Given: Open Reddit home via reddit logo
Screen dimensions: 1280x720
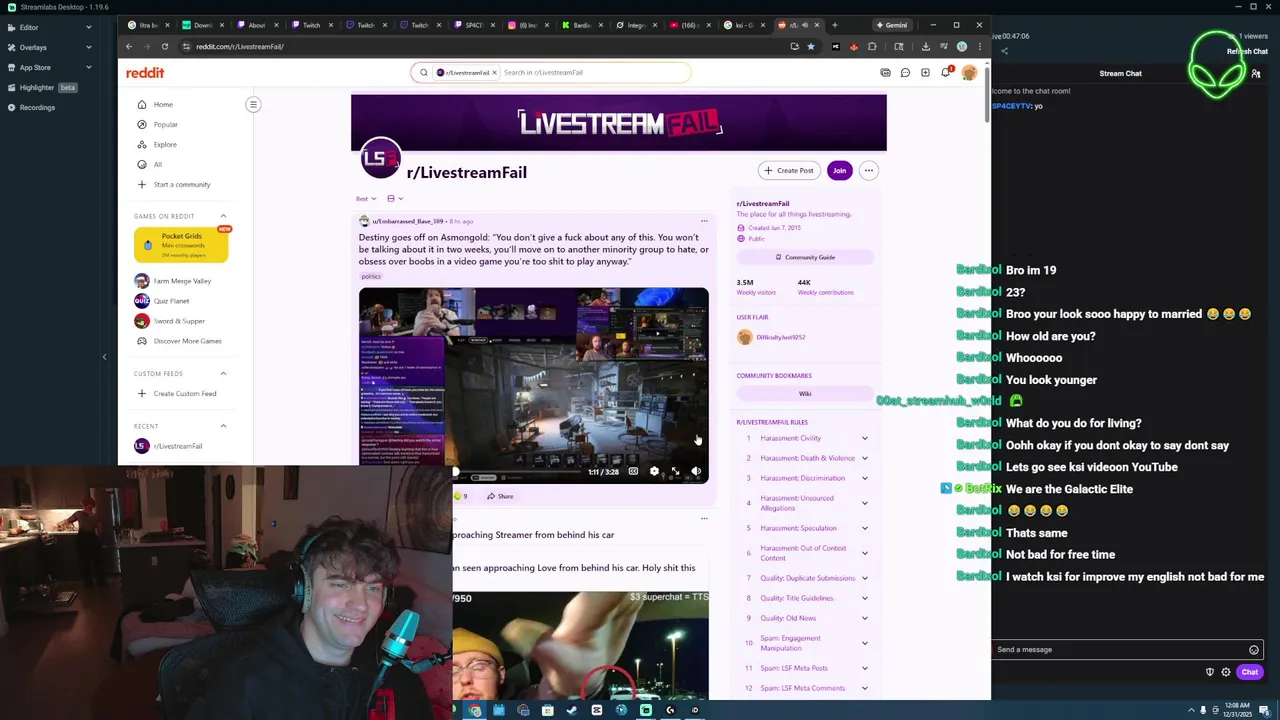Looking at the screenshot, I should [x=145, y=73].
